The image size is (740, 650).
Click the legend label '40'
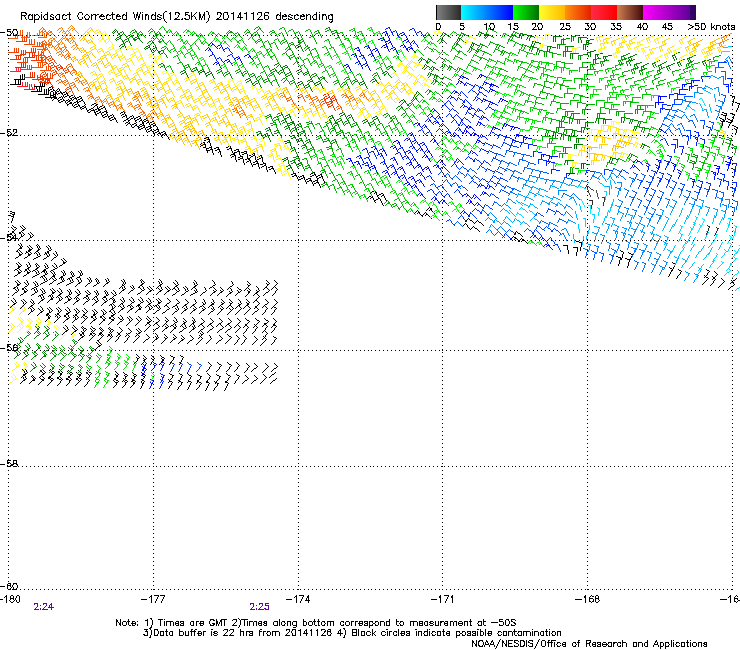click(x=642, y=27)
